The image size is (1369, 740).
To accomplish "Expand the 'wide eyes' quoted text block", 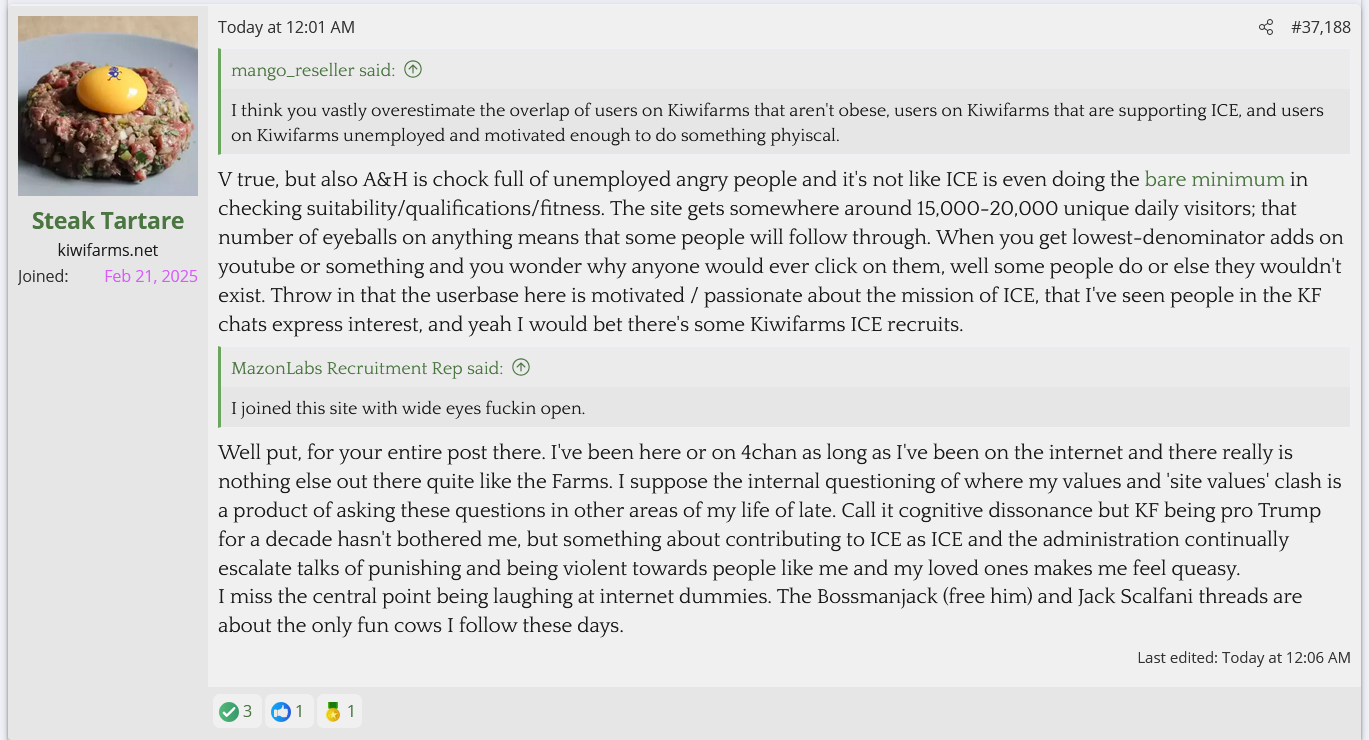I will tap(408, 408).
